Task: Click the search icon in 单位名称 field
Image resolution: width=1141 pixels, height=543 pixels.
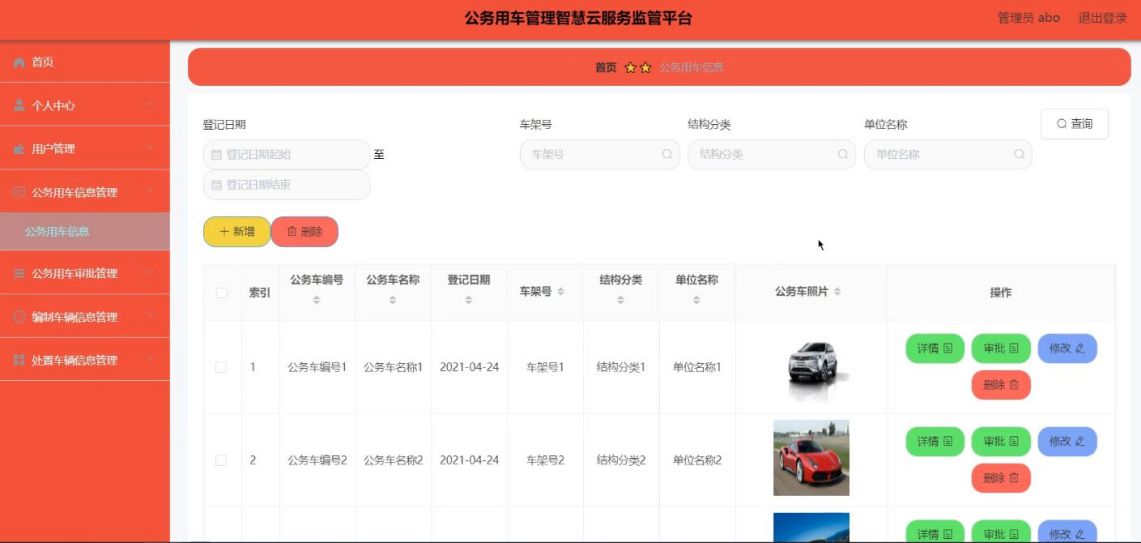Action: coord(1019,154)
